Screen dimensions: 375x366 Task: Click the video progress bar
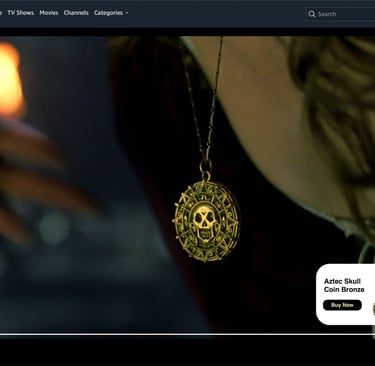click(x=187, y=334)
